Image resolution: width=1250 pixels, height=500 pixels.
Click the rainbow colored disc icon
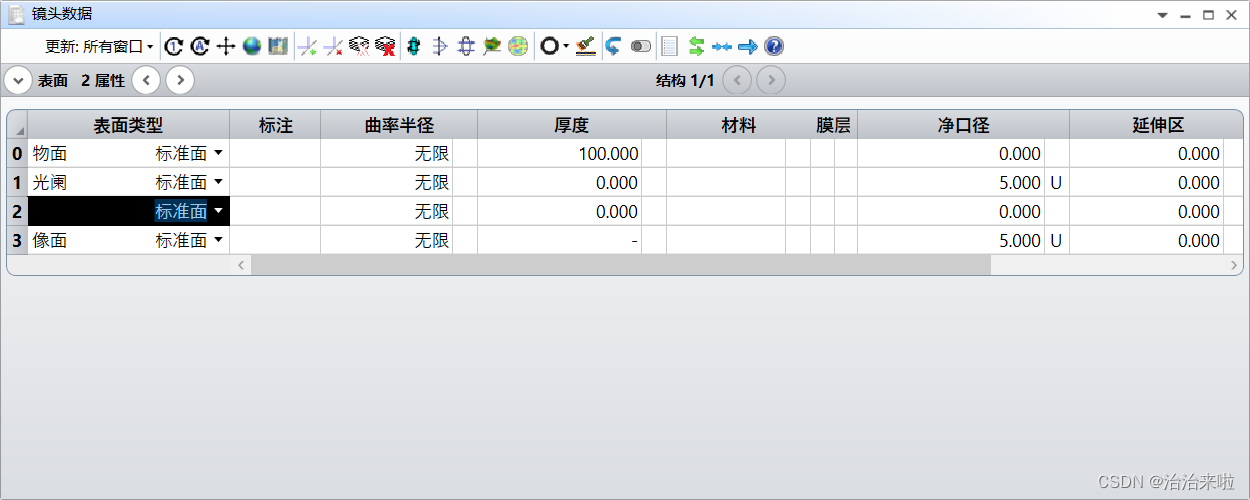(x=518, y=46)
